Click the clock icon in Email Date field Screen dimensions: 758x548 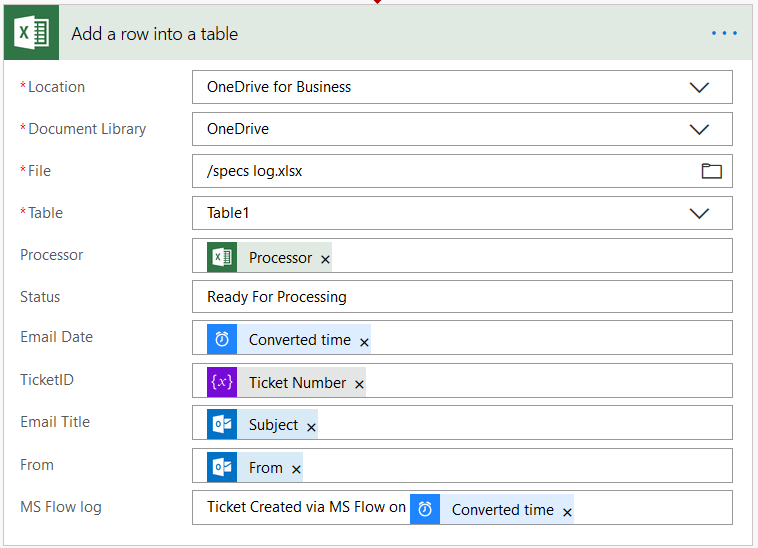pyautogui.click(x=222, y=340)
